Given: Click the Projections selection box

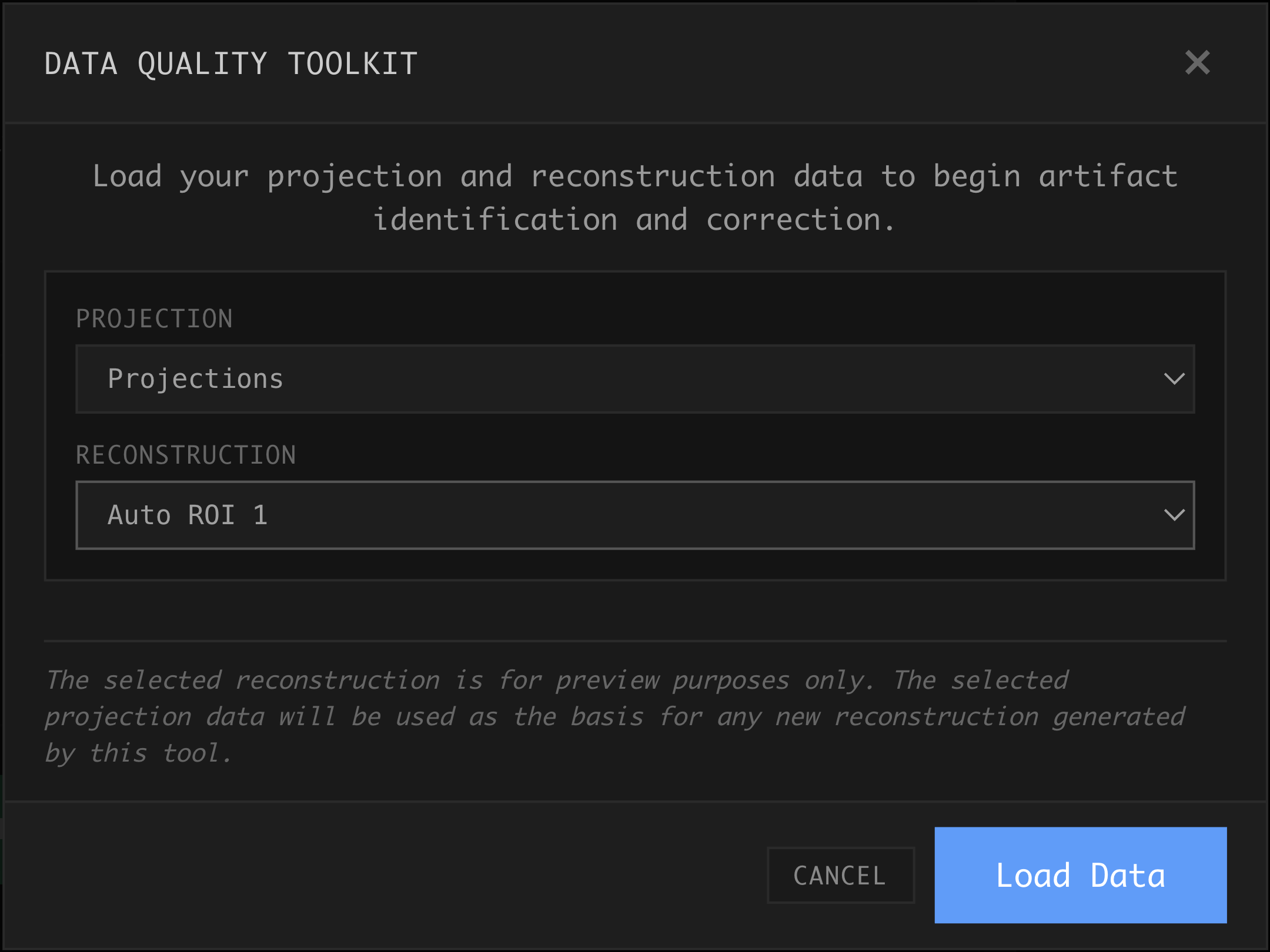Looking at the screenshot, I should coord(635,380).
